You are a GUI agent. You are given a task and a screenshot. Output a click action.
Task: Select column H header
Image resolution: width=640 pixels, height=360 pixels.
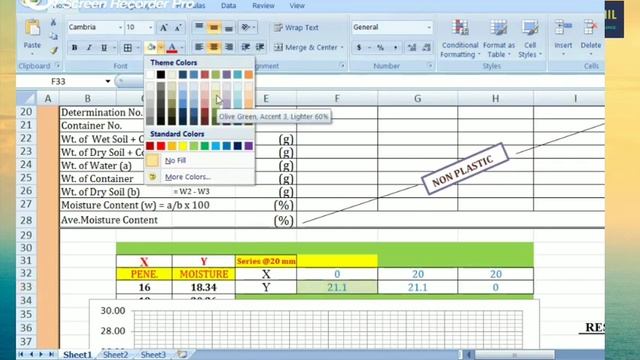pos(495,98)
